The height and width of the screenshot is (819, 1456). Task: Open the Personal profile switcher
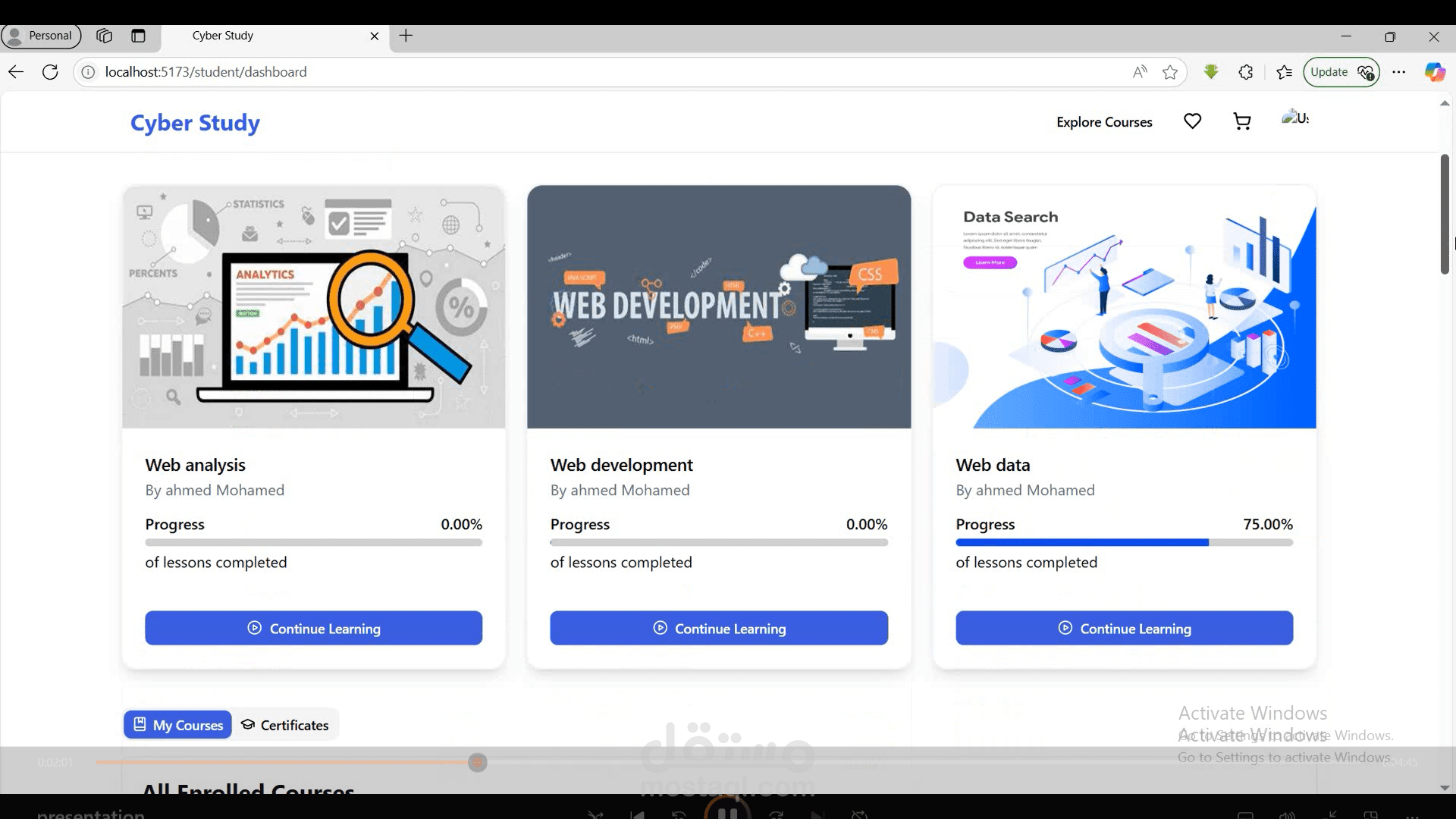41,36
